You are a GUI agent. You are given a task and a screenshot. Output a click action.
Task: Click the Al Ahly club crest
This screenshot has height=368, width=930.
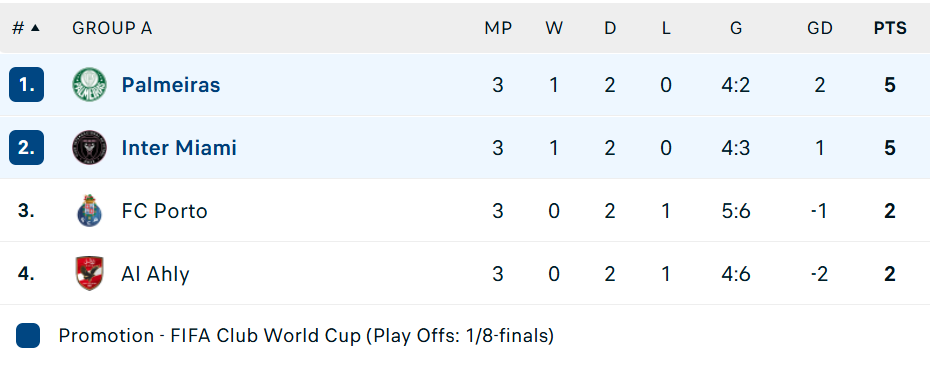pos(90,274)
